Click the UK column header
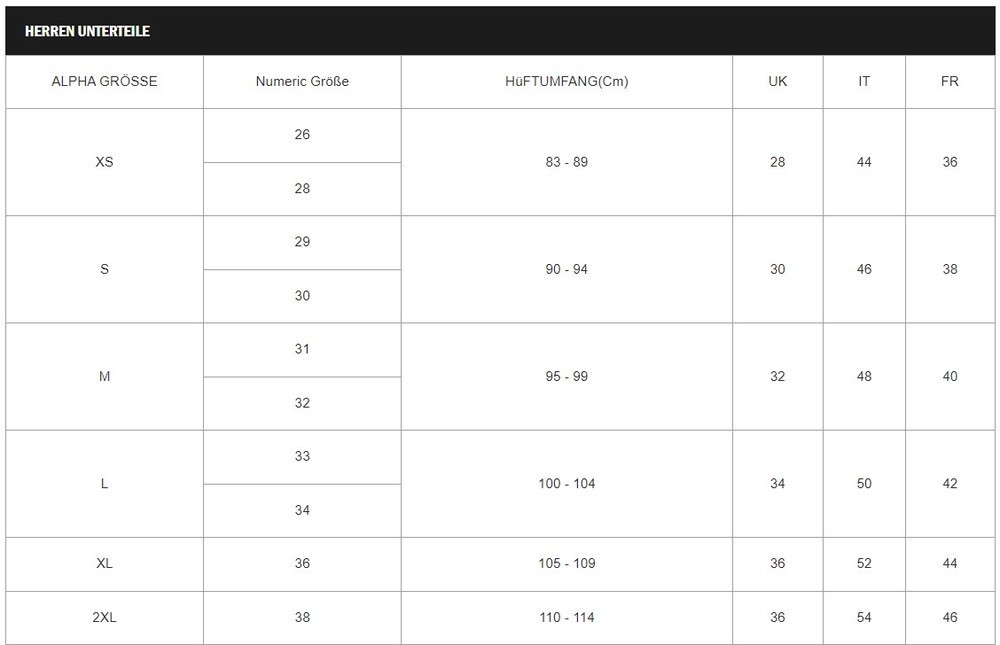Image resolution: width=1000 pixels, height=645 pixels. pyautogui.click(x=778, y=81)
